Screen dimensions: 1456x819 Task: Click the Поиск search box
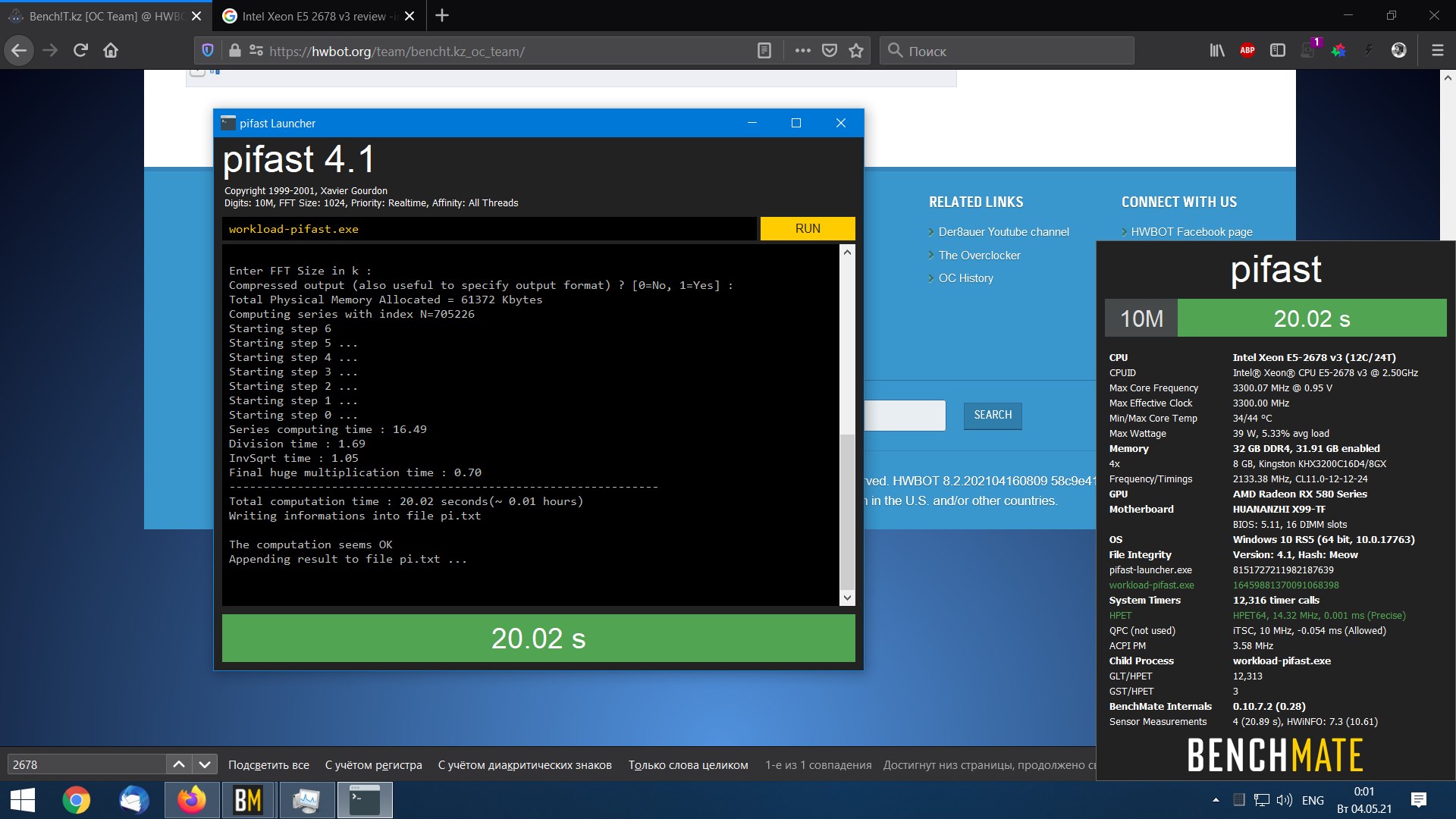coord(1007,51)
